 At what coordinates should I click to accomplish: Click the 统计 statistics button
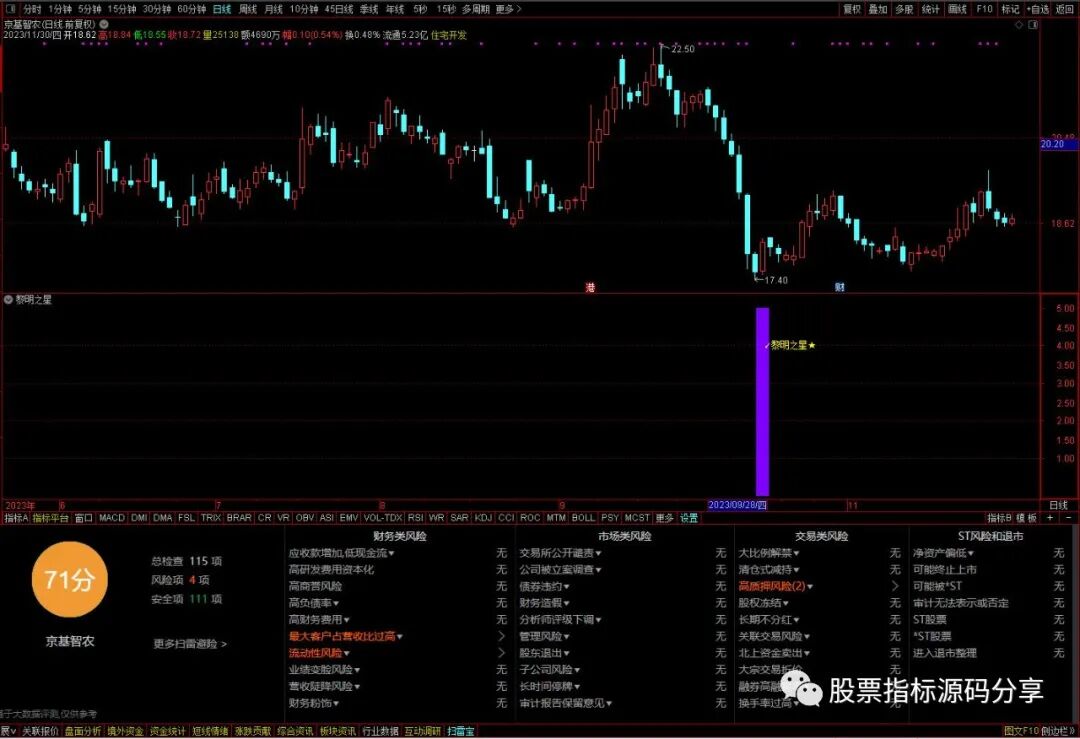pyautogui.click(x=931, y=9)
